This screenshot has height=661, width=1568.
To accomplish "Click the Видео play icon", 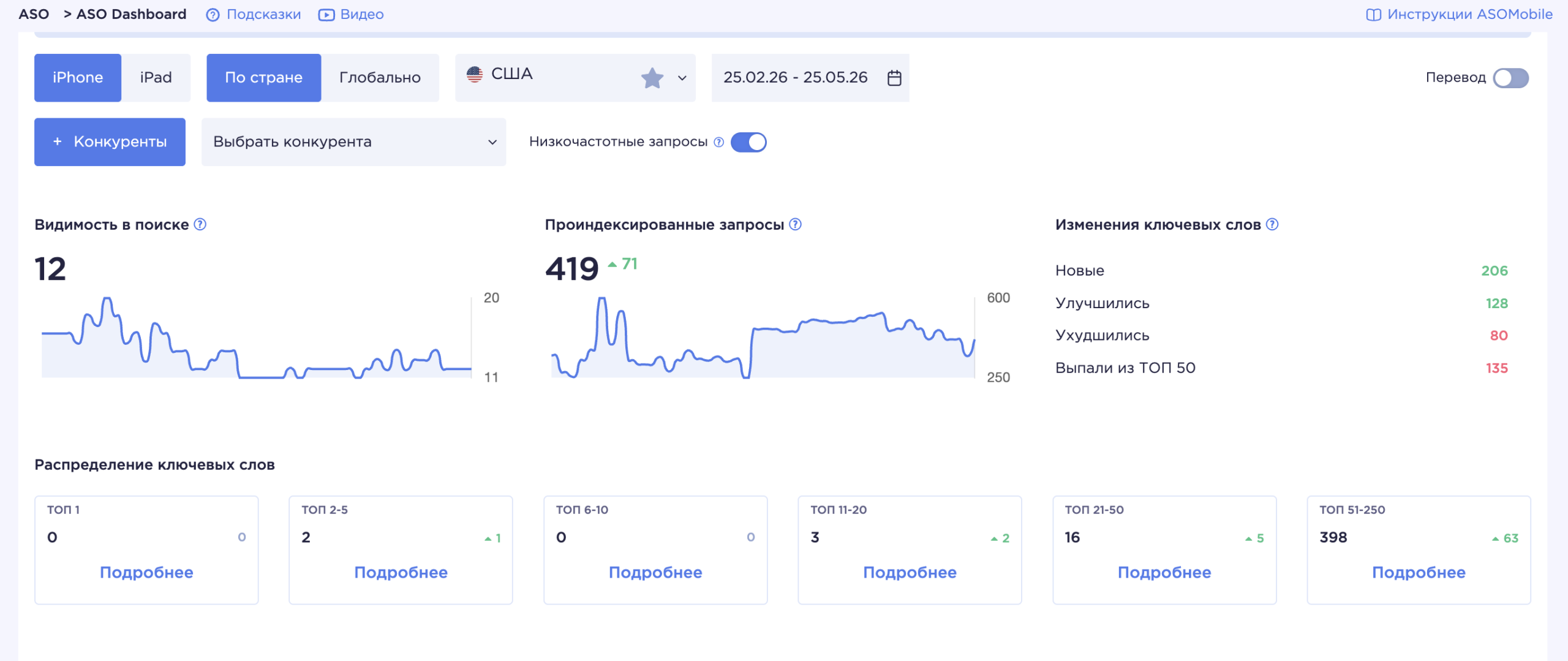I will 326,15.
